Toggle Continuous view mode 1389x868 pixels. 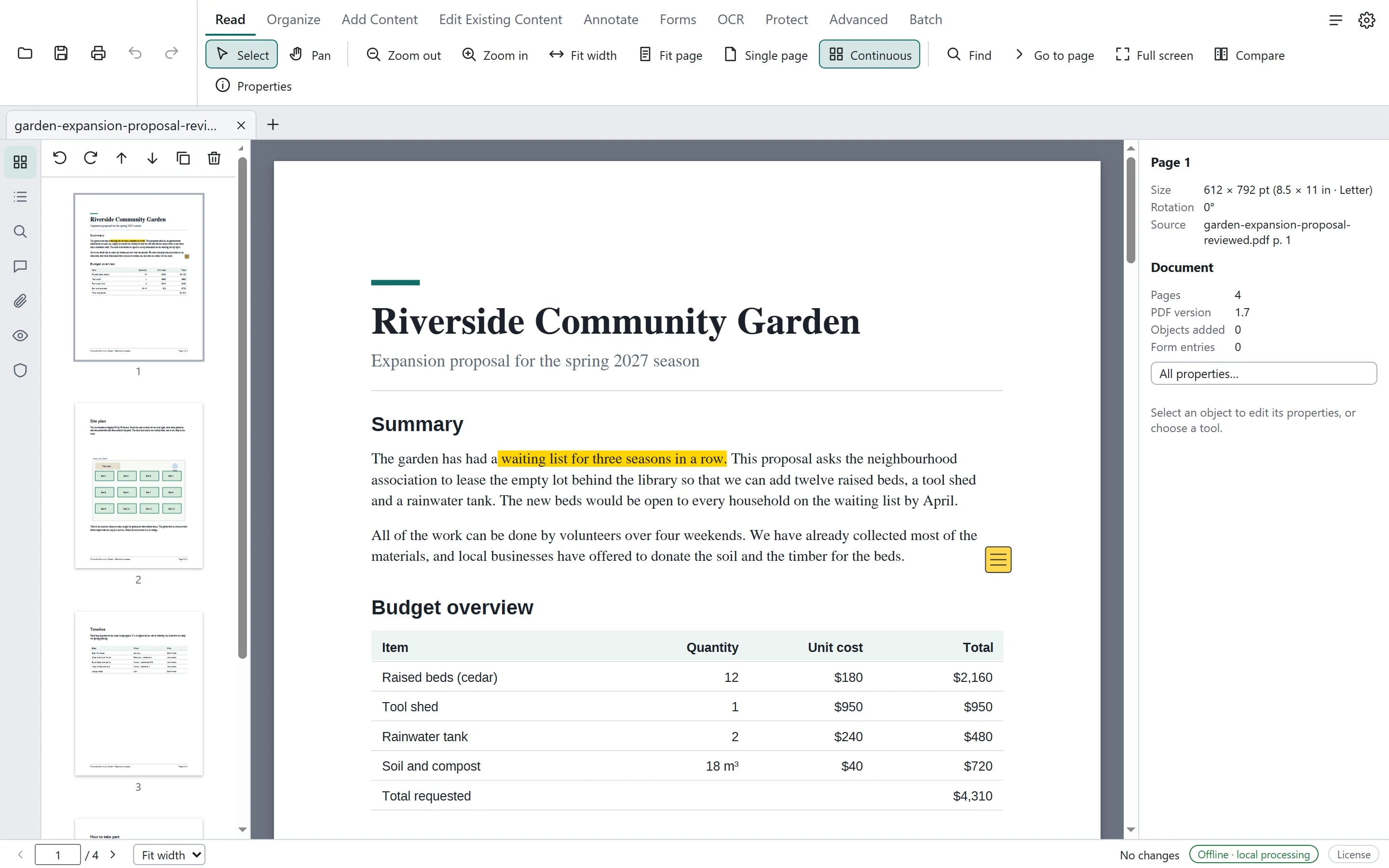click(x=869, y=54)
